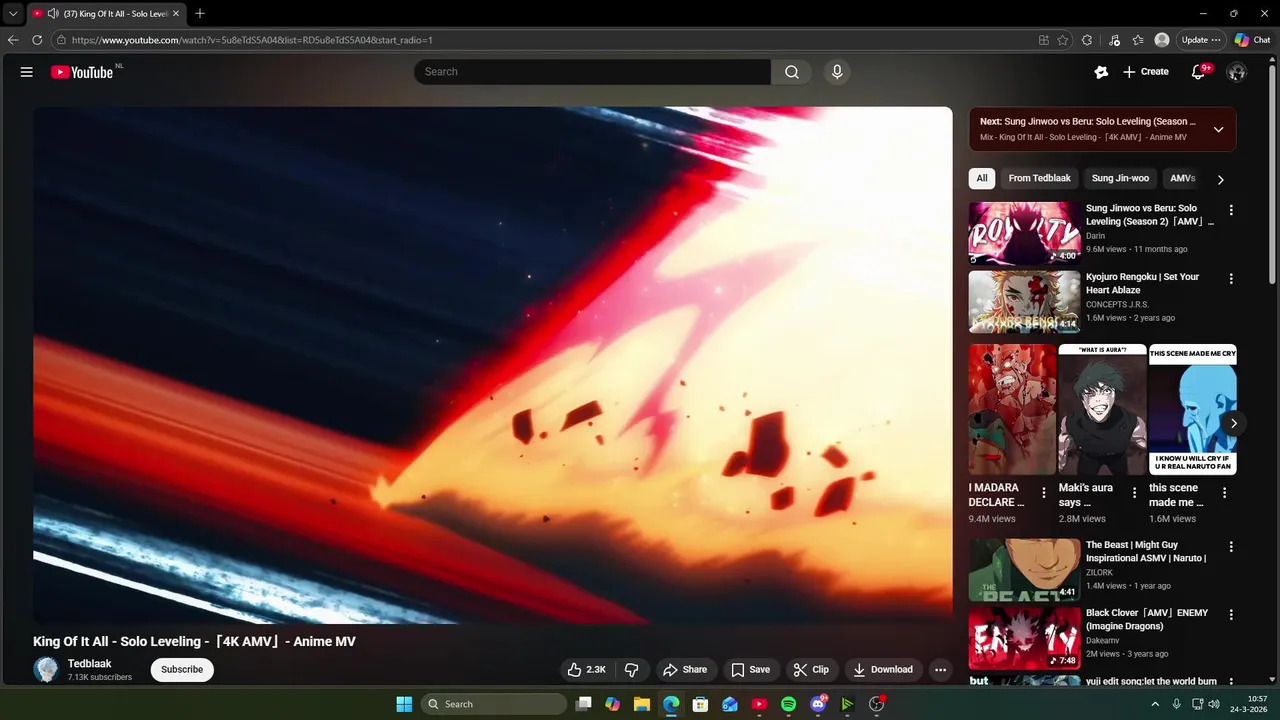Open options for The Beast Might Guy video
Screen dimensions: 1280x720
click(x=1231, y=547)
